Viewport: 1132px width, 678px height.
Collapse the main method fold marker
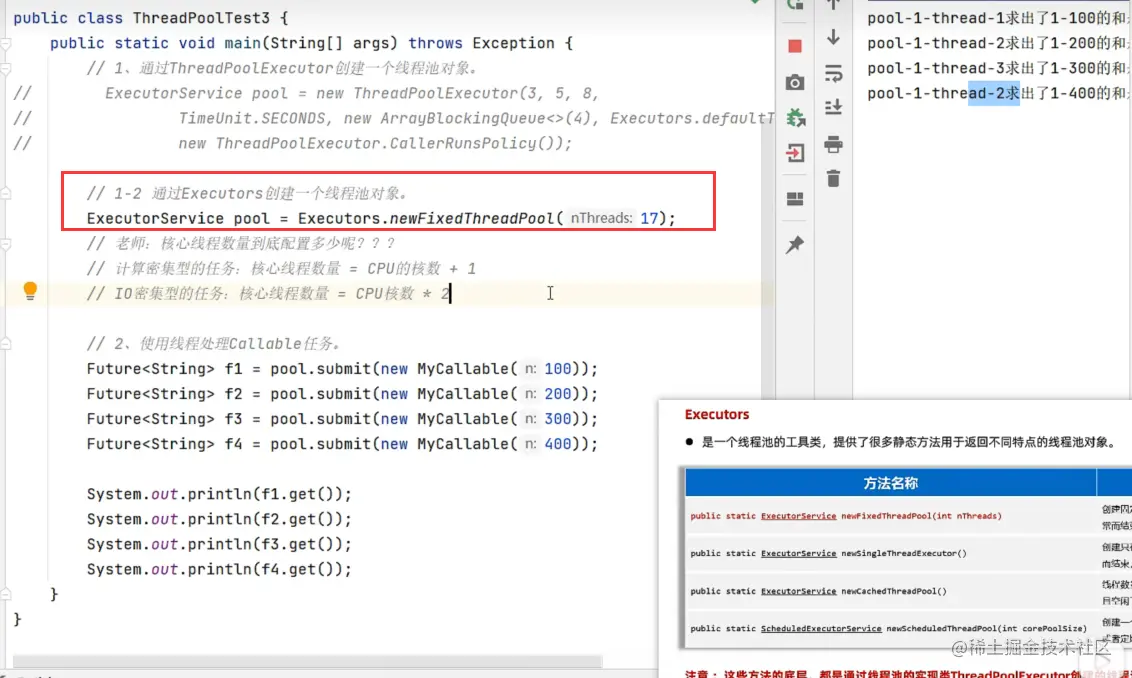pos(6,44)
